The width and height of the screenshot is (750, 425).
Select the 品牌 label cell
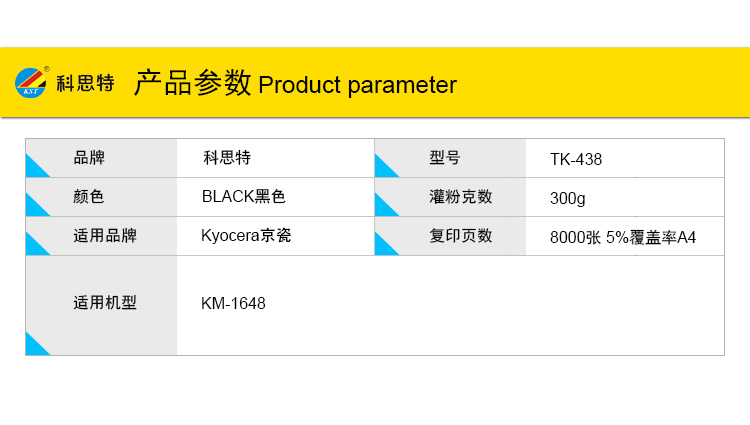click(89, 158)
